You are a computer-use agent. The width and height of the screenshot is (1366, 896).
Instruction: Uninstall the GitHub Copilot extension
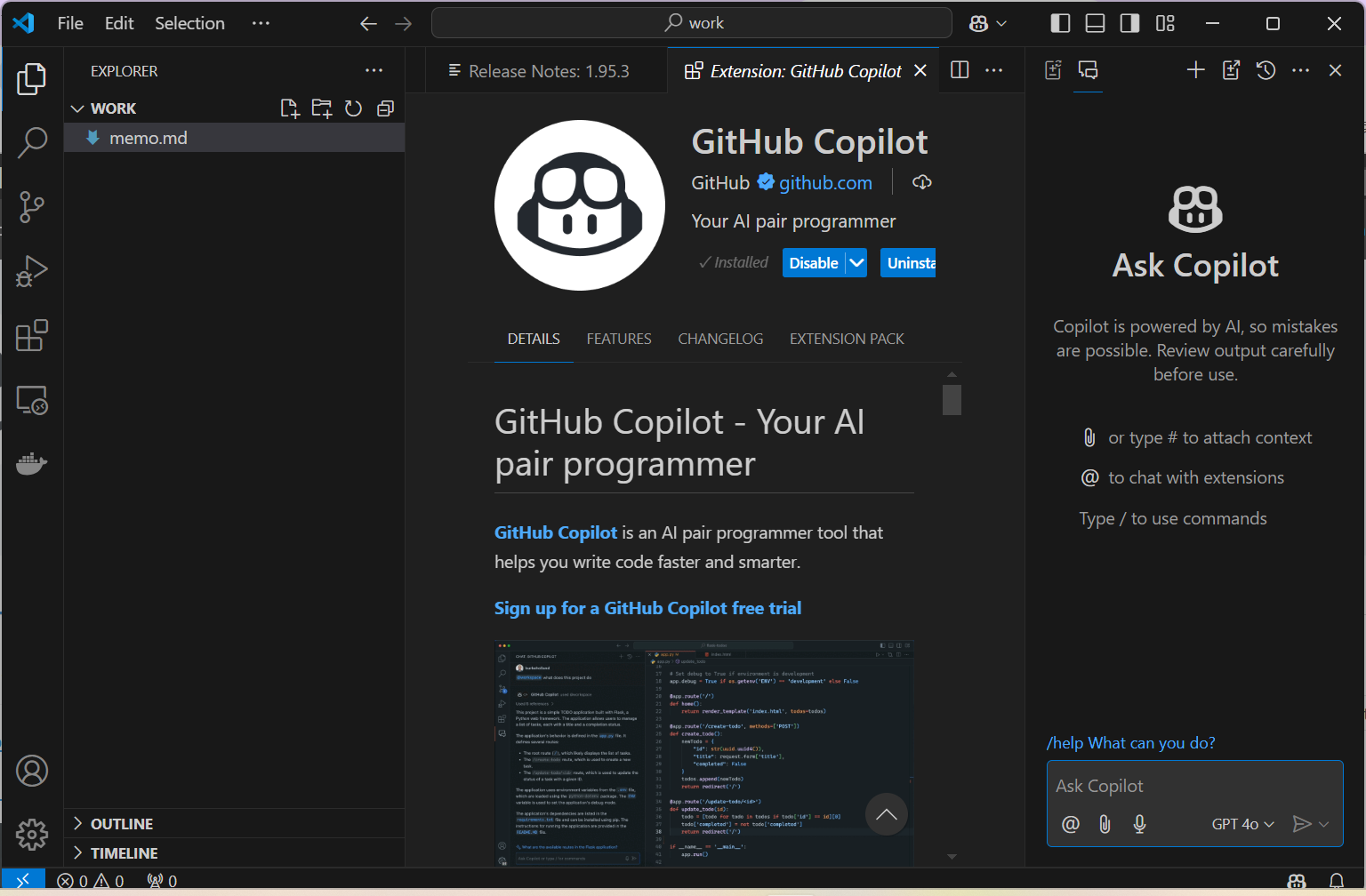[x=908, y=262]
